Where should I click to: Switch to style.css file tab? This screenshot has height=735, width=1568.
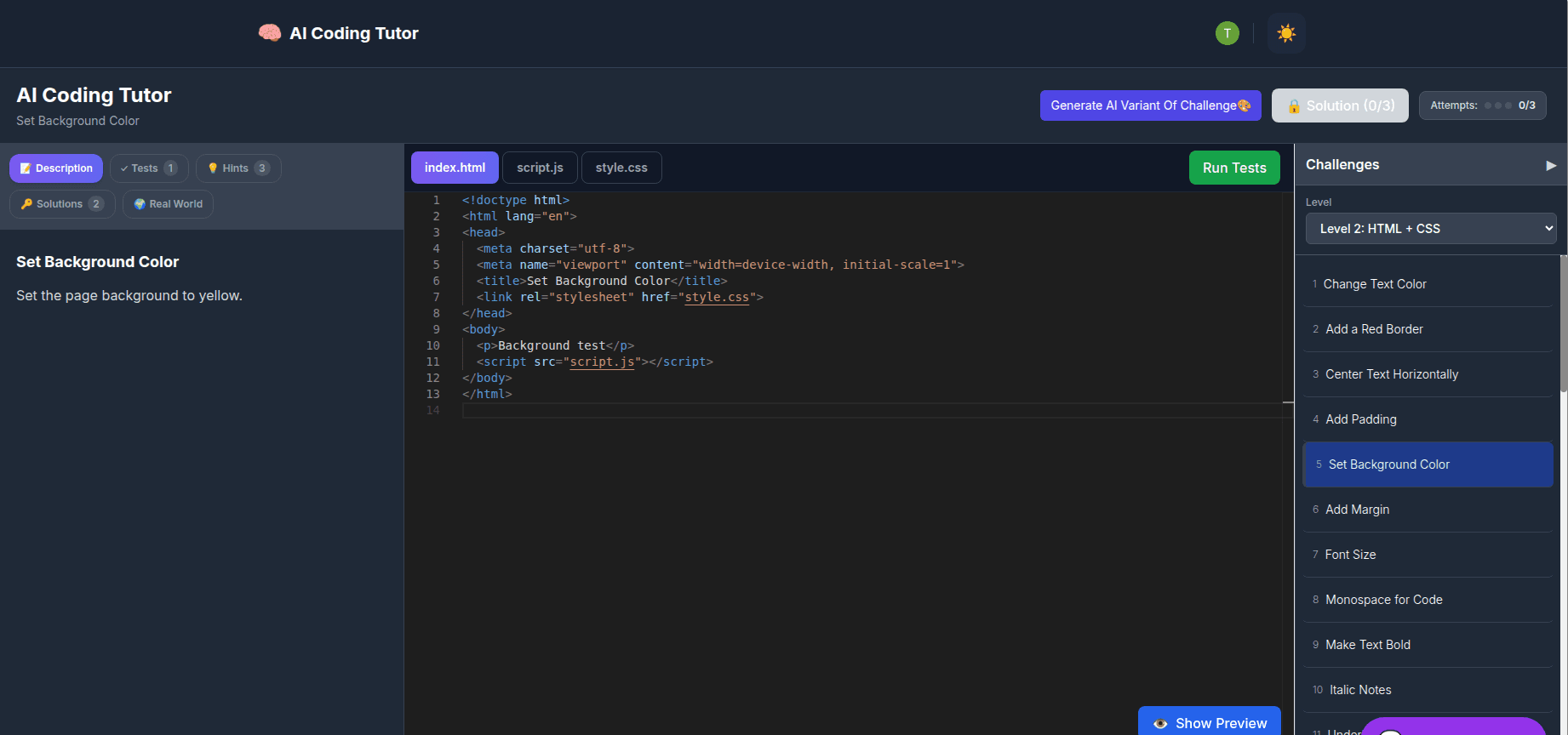tap(621, 168)
